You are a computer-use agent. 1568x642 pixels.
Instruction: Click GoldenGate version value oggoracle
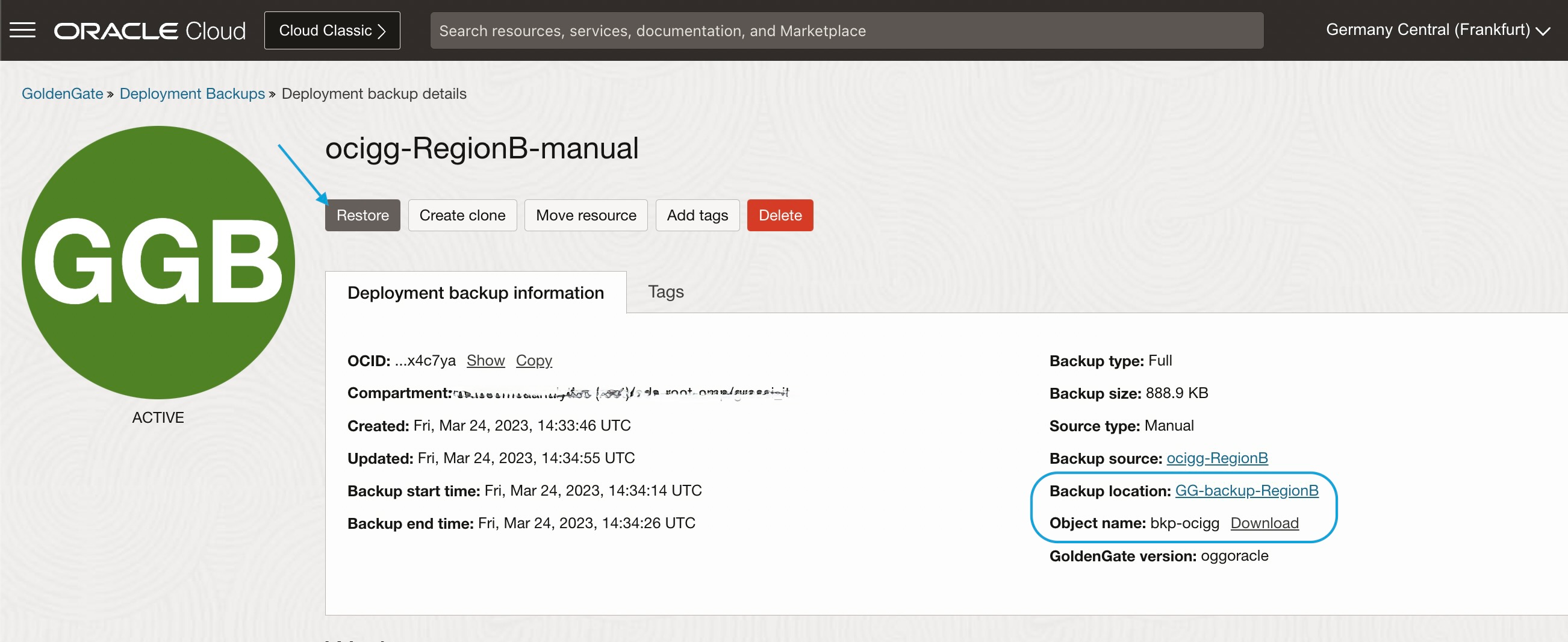pos(1234,556)
